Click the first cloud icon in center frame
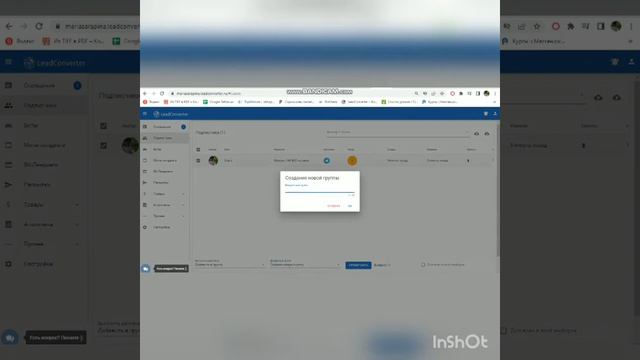The height and width of the screenshot is (360, 640). [476, 133]
